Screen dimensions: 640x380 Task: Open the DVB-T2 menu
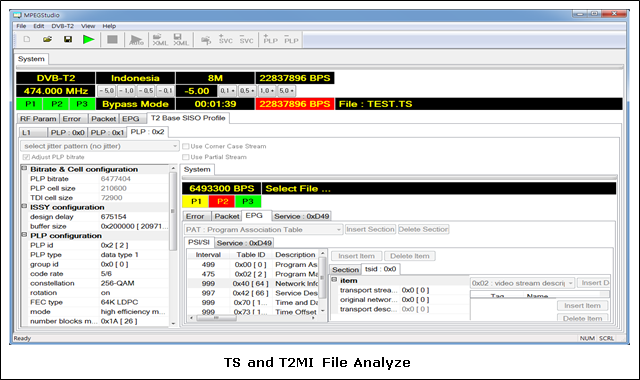[62, 26]
